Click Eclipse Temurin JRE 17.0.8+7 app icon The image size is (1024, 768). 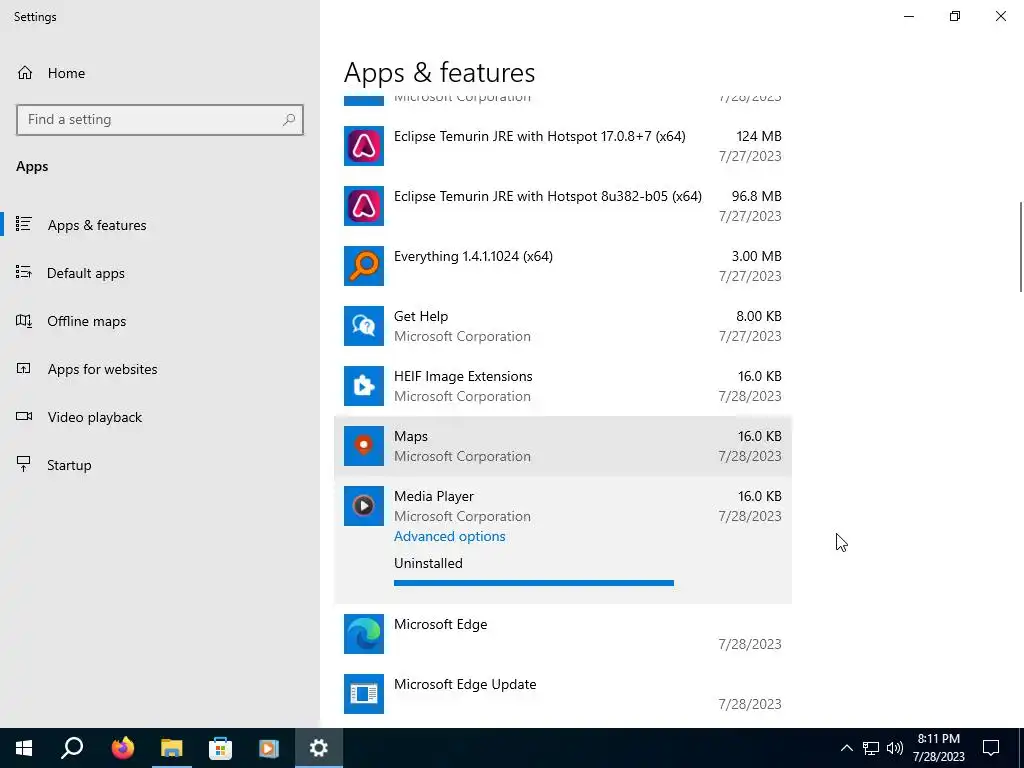point(364,146)
